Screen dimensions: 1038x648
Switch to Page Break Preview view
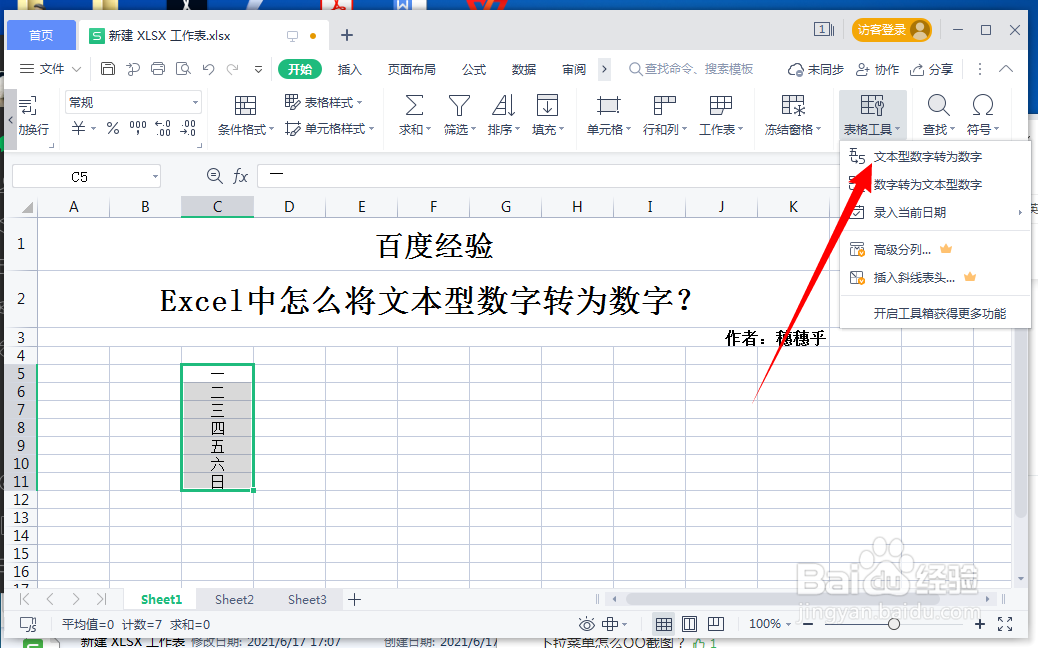(716, 624)
